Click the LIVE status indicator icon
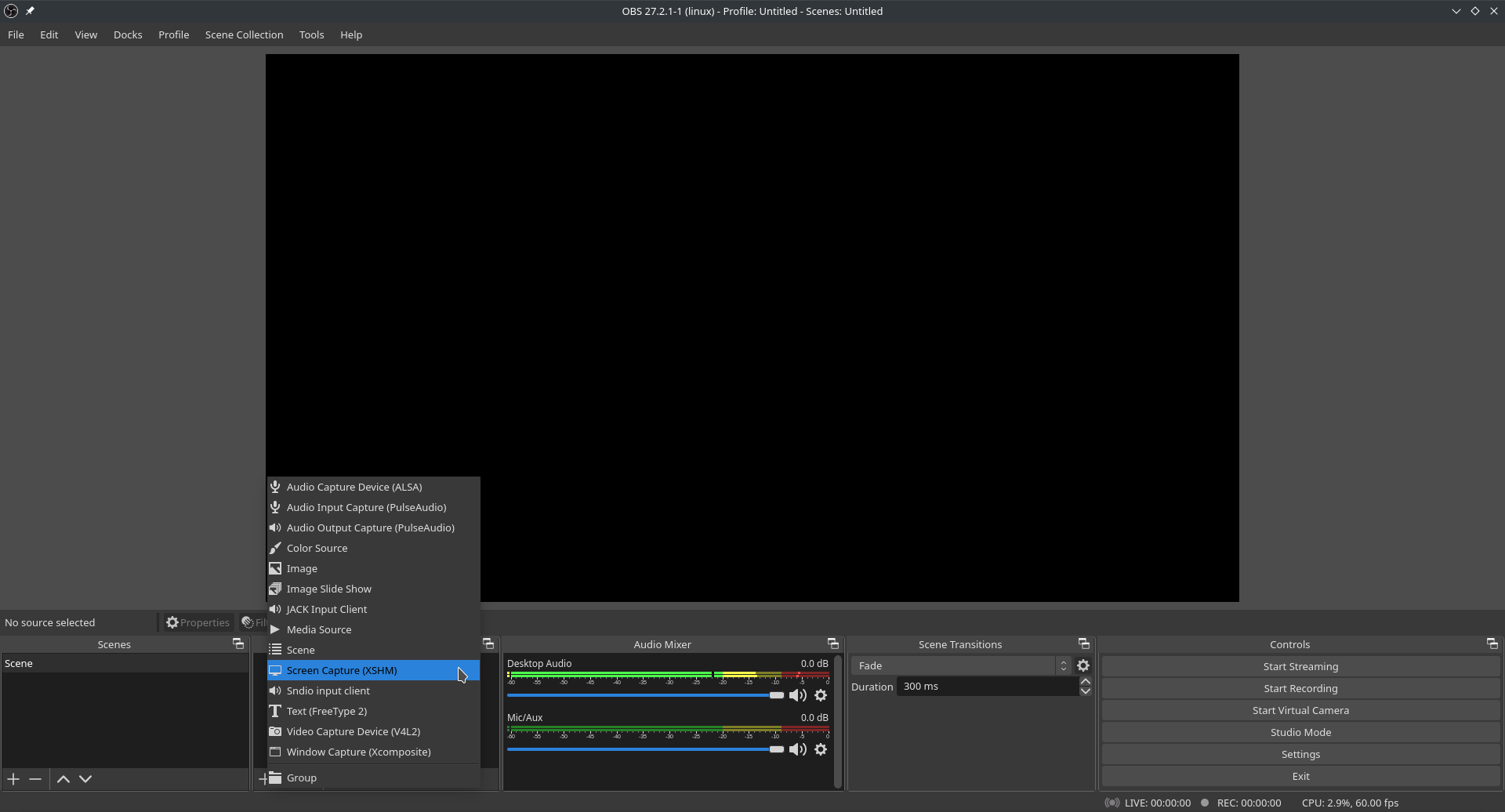Viewport: 1505px width, 812px height. [1112, 803]
